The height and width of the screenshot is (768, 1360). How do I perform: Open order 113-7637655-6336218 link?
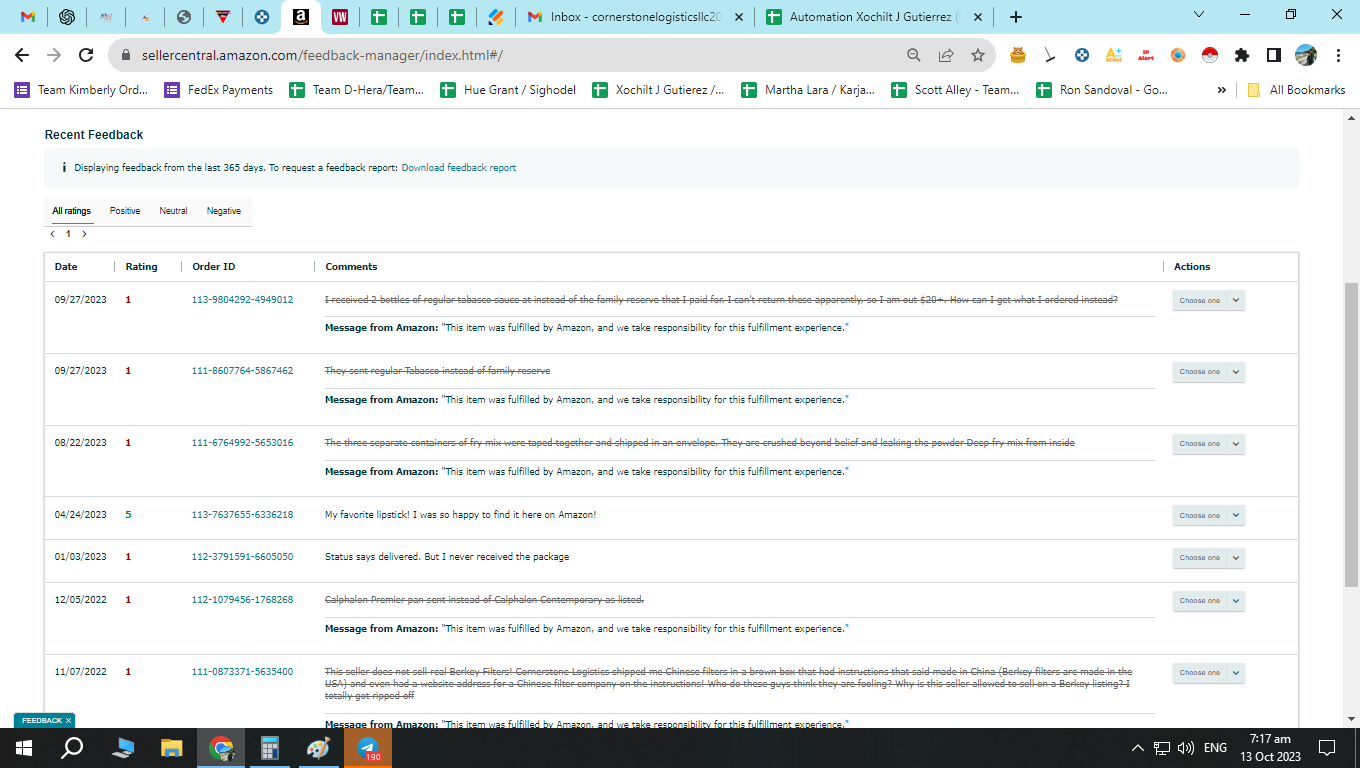[242, 515]
